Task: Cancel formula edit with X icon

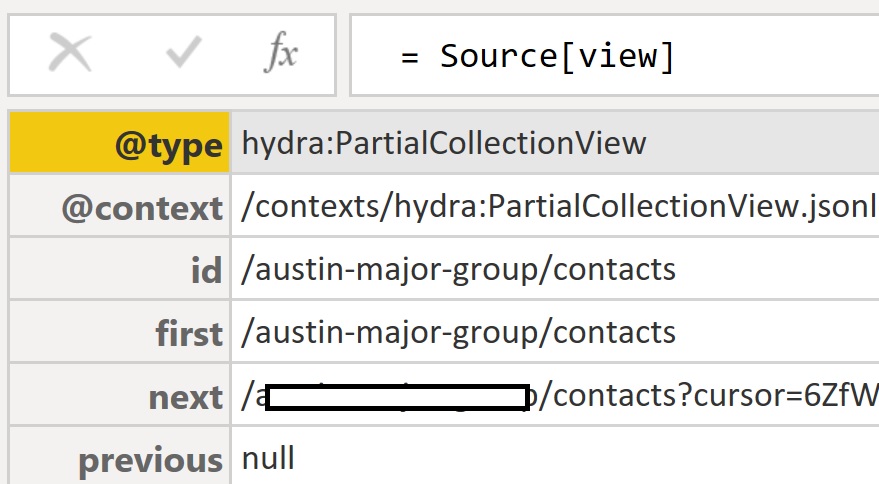Action: coord(70,53)
